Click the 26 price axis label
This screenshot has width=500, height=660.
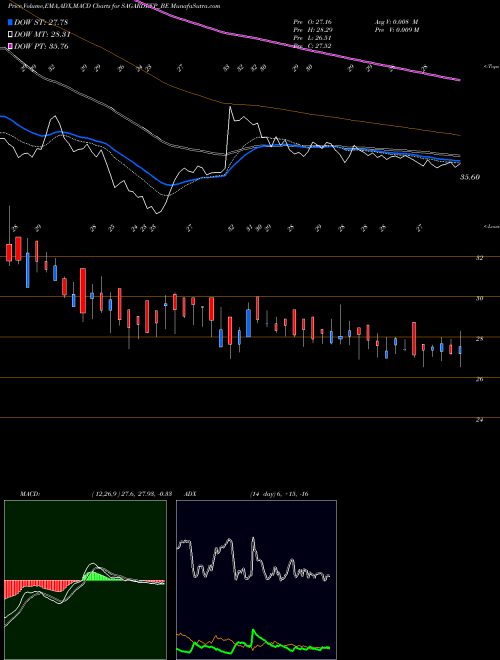click(x=479, y=379)
